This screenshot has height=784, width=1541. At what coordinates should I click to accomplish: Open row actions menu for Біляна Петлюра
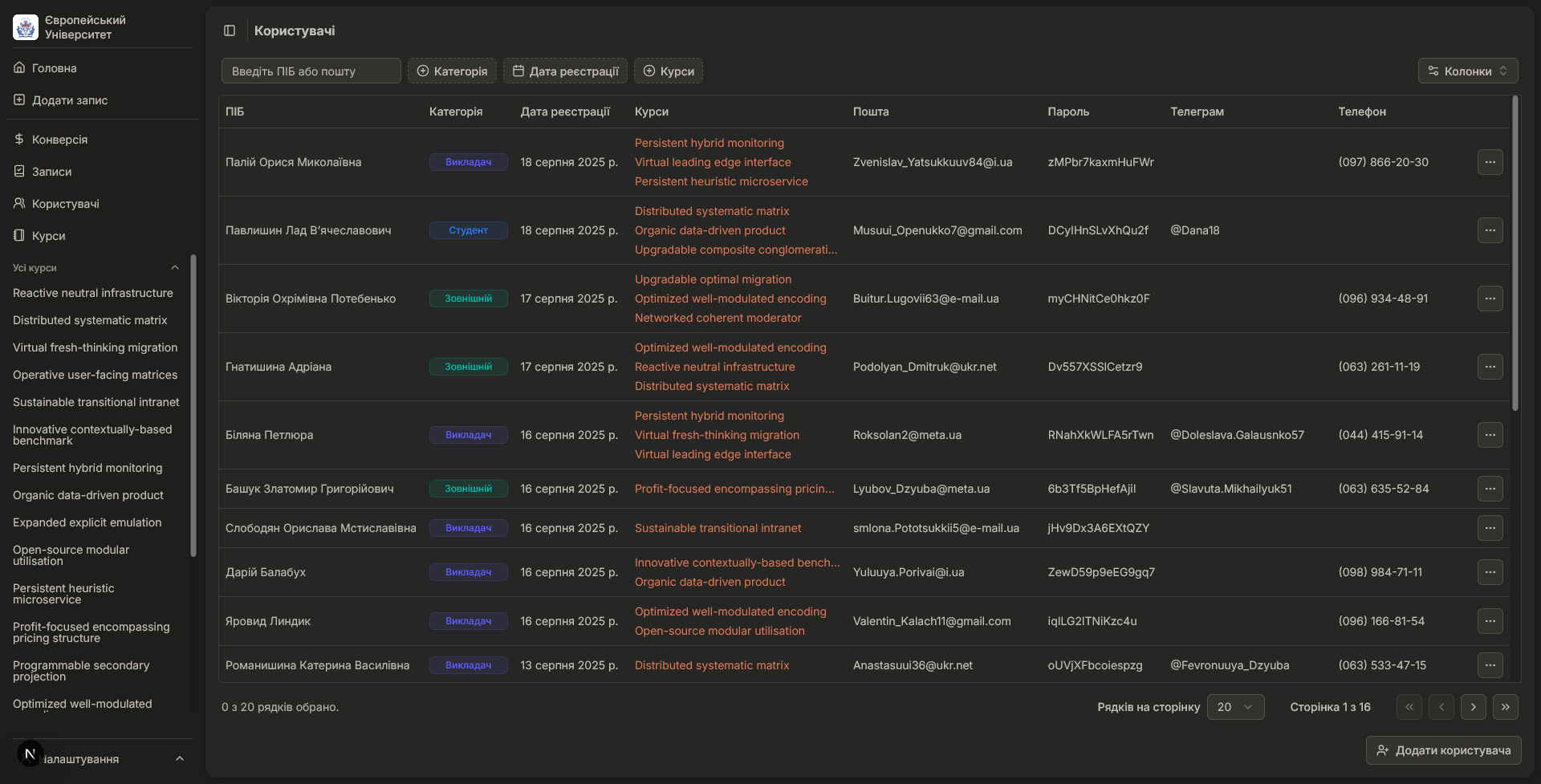1490,435
